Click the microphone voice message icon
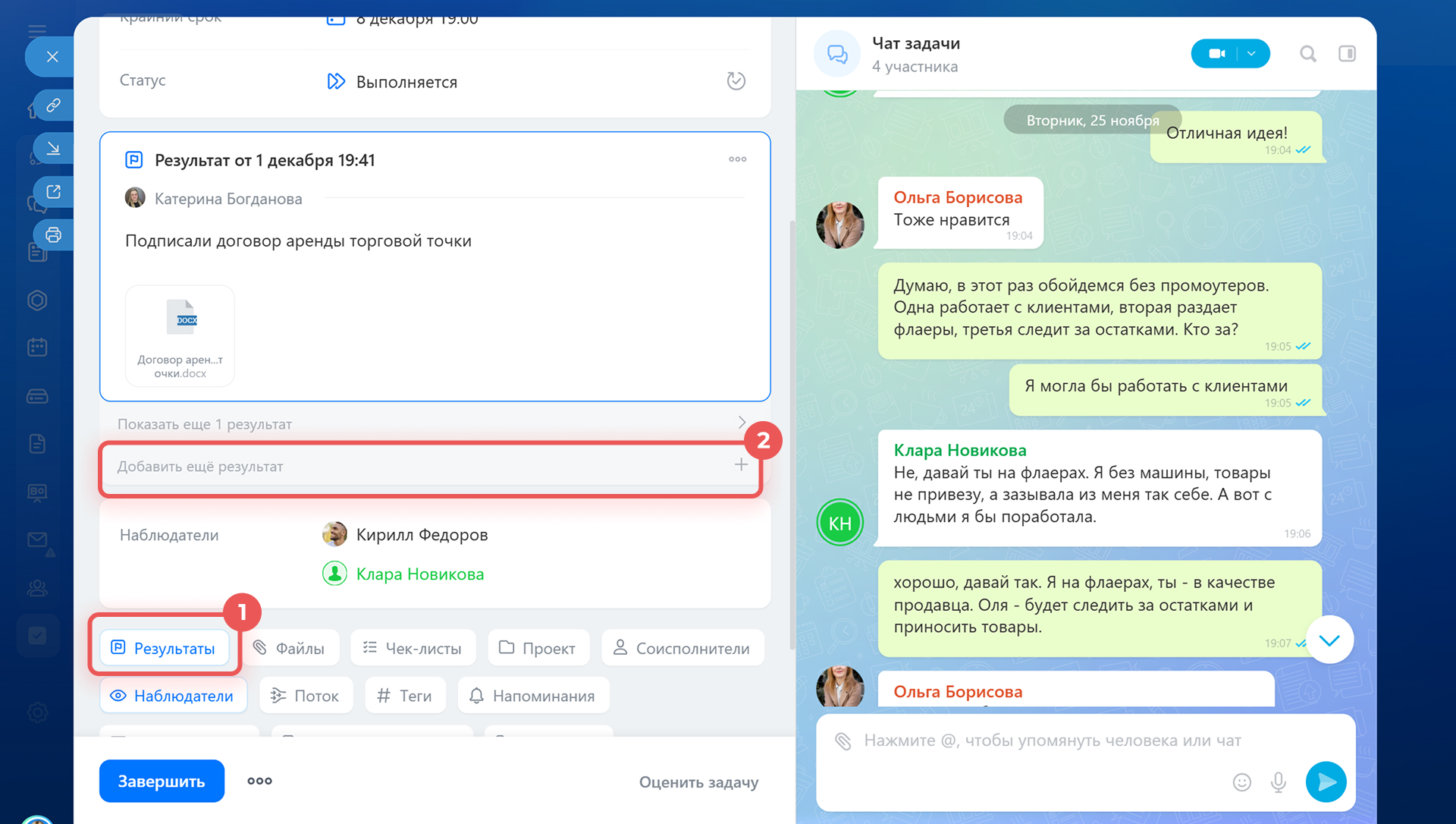This screenshot has height=824, width=1456. point(1278,782)
